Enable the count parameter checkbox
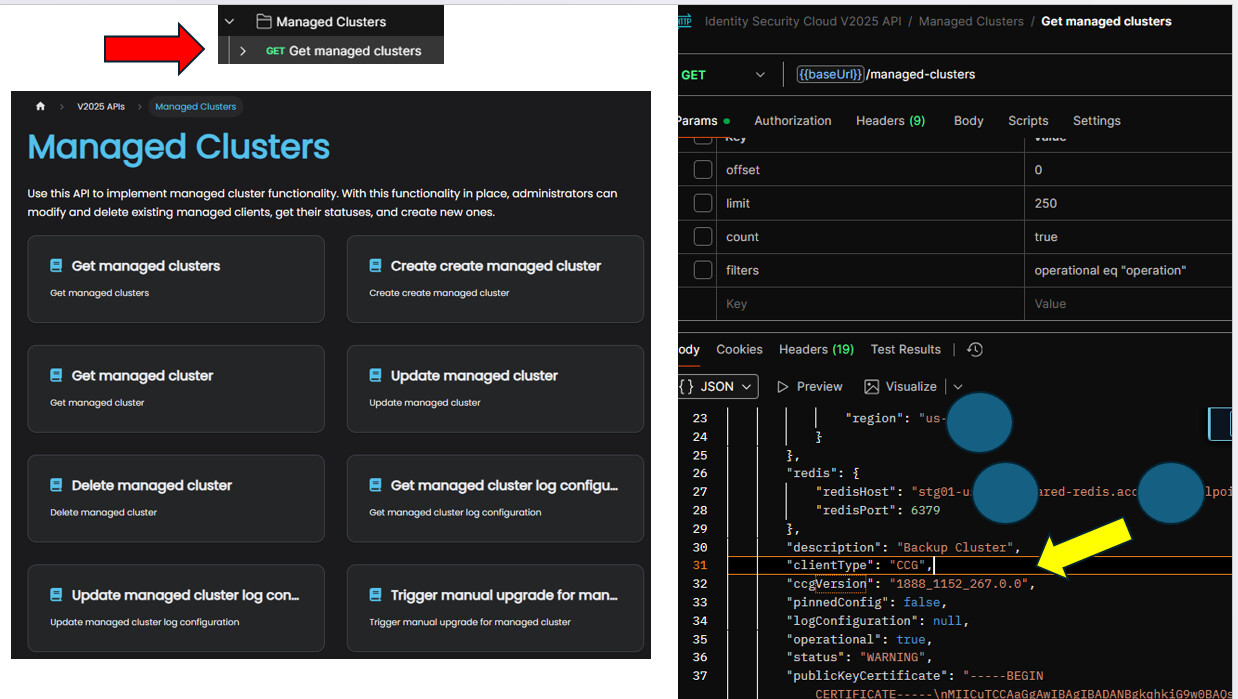This screenshot has height=699, width=1238. [x=703, y=237]
